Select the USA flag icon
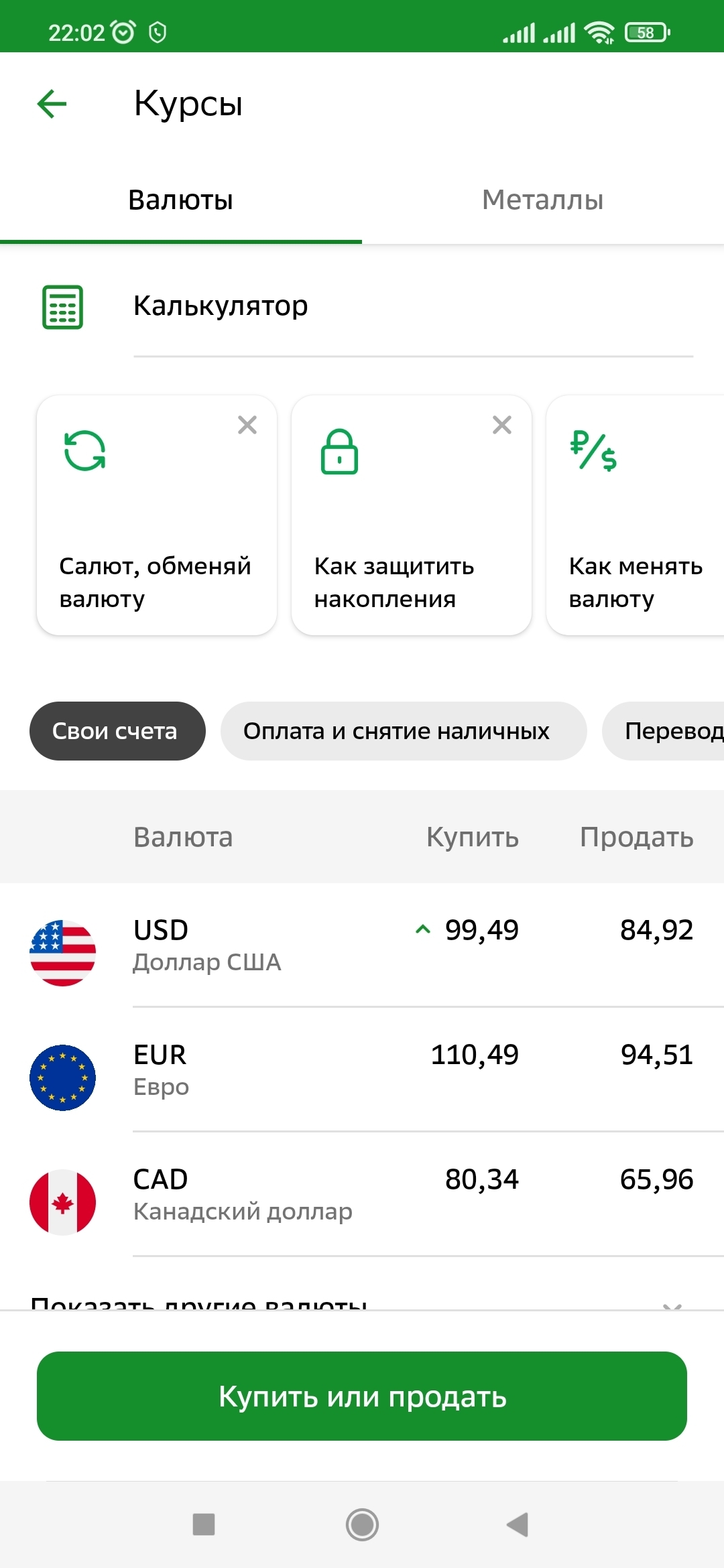Image resolution: width=724 pixels, height=1568 pixels. tap(63, 953)
